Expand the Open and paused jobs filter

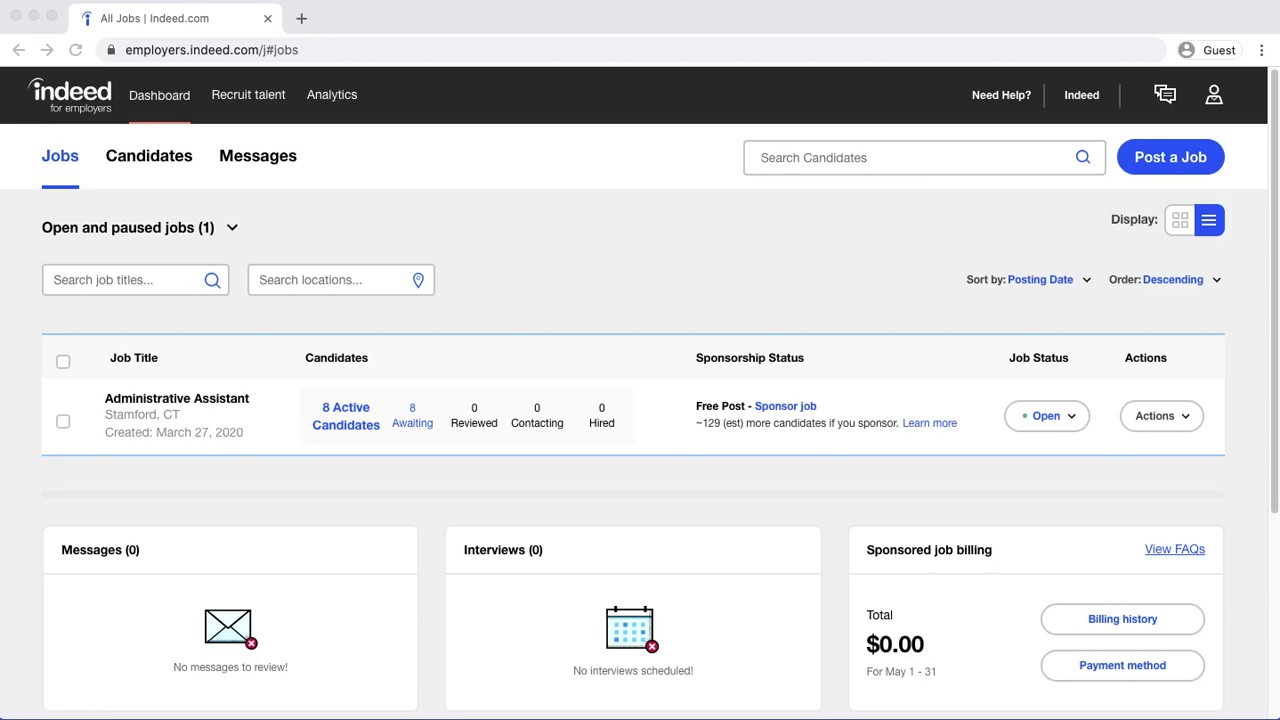(x=140, y=228)
